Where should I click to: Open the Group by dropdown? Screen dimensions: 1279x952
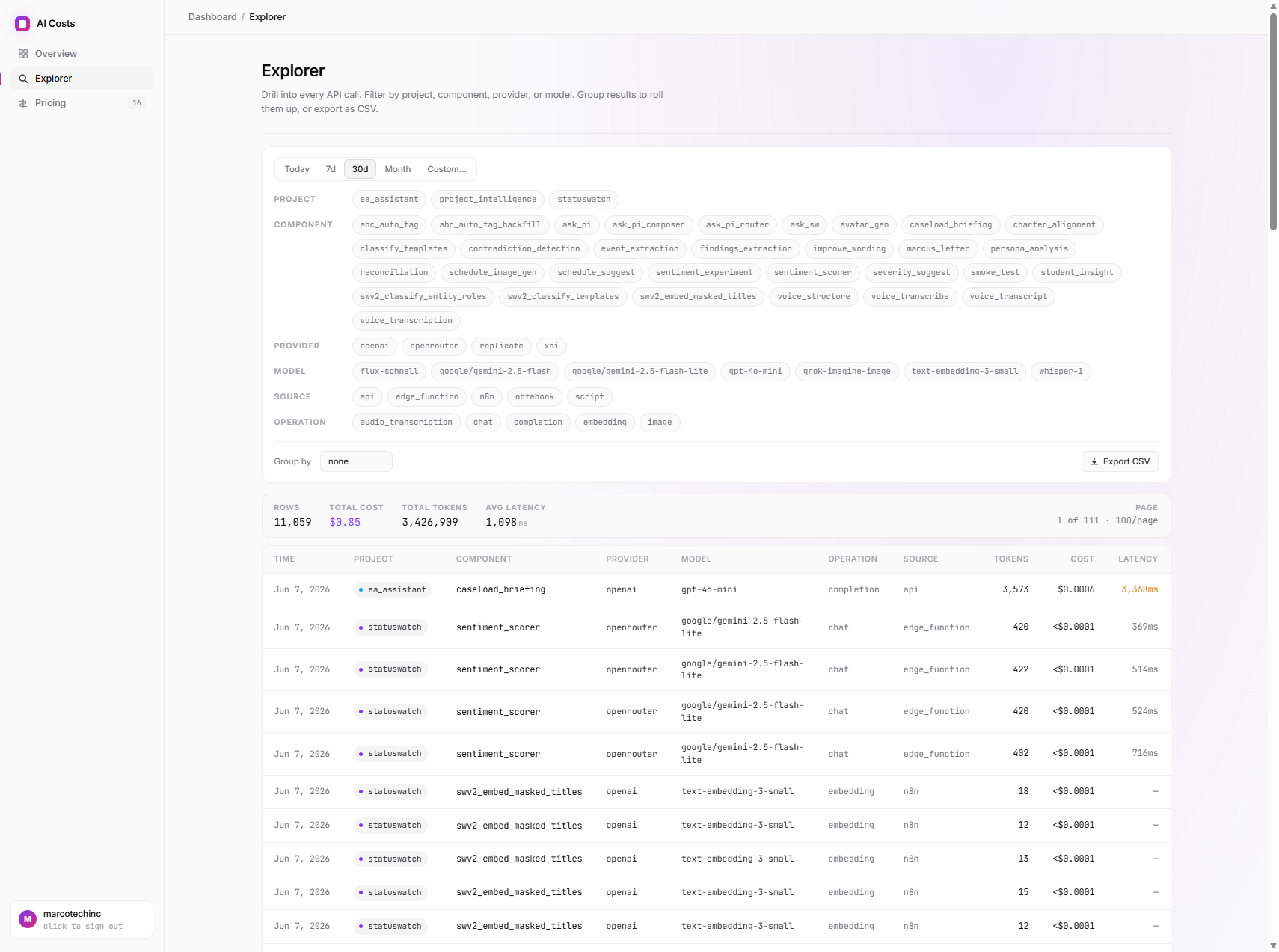(x=356, y=461)
